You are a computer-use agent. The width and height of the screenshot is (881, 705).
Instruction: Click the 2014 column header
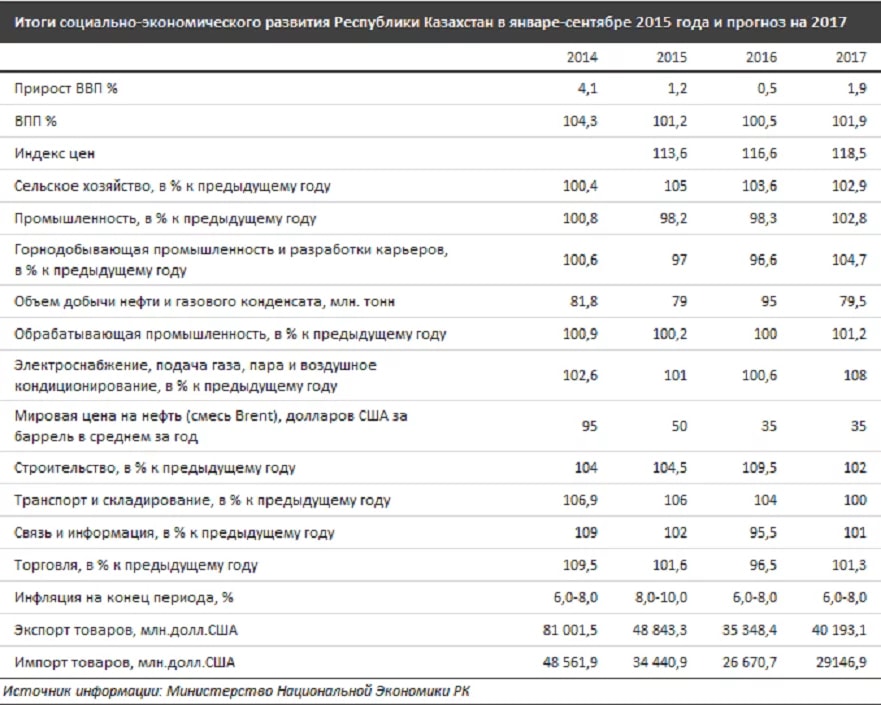pos(582,57)
